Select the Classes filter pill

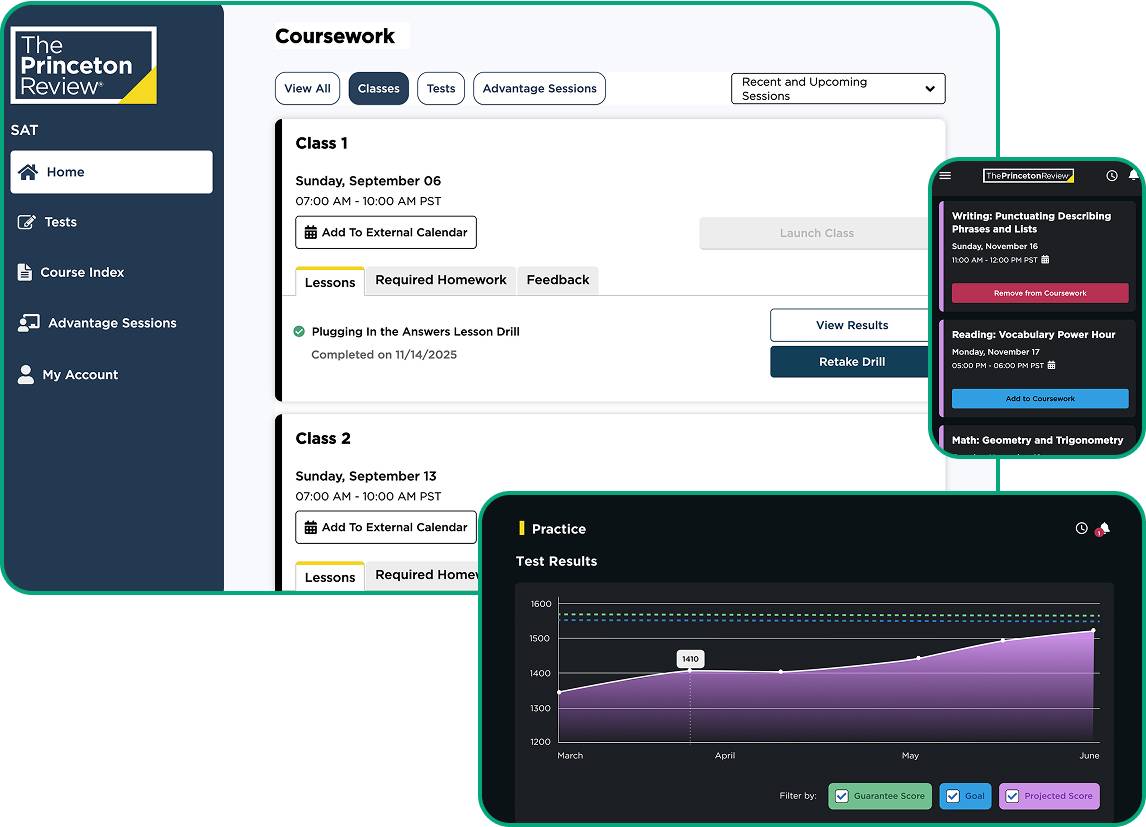click(x=378, y=89)
